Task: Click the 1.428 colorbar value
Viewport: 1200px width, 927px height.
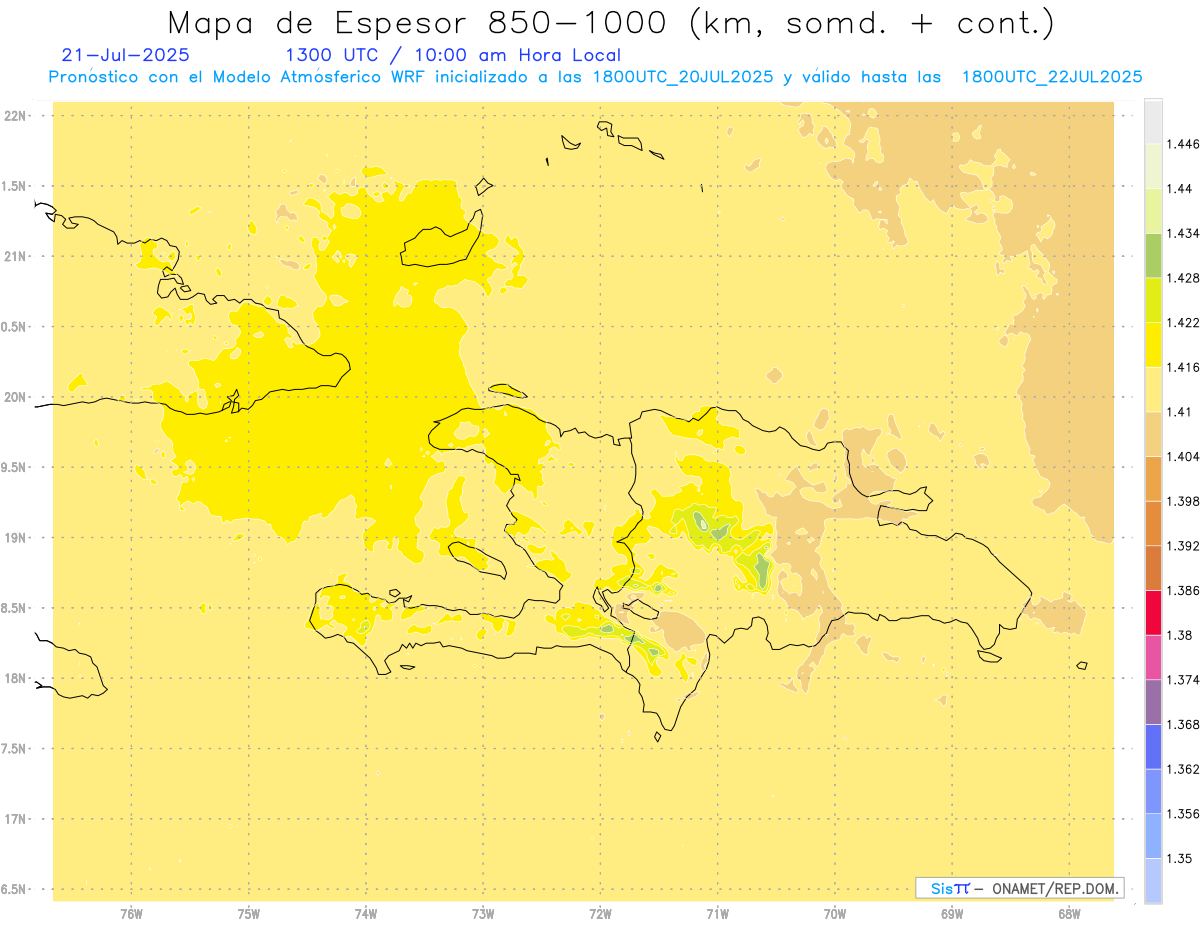Action: pyautogui.click(x=1181, y=278)
